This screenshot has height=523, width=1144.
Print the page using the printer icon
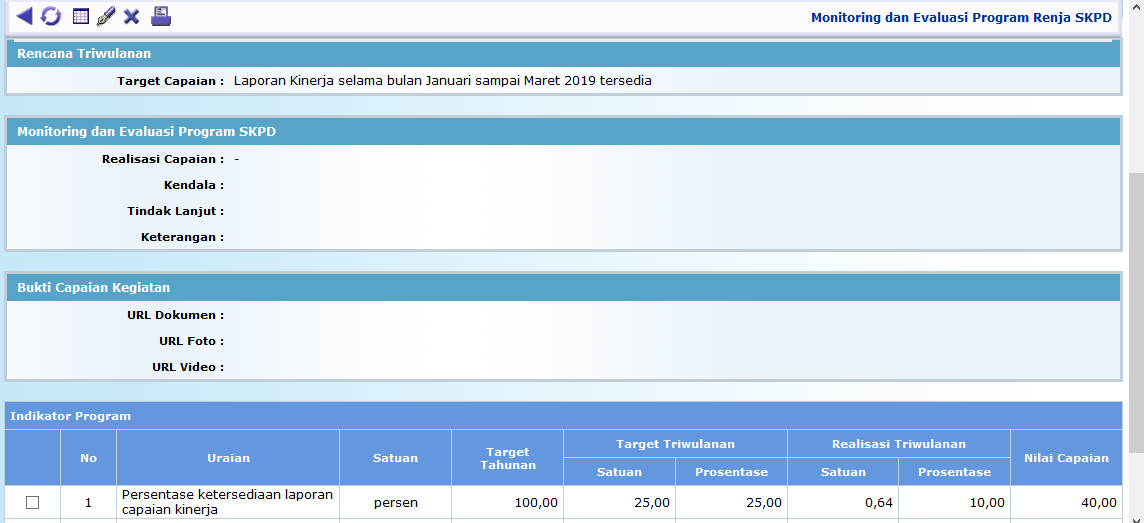click(161, 16)
